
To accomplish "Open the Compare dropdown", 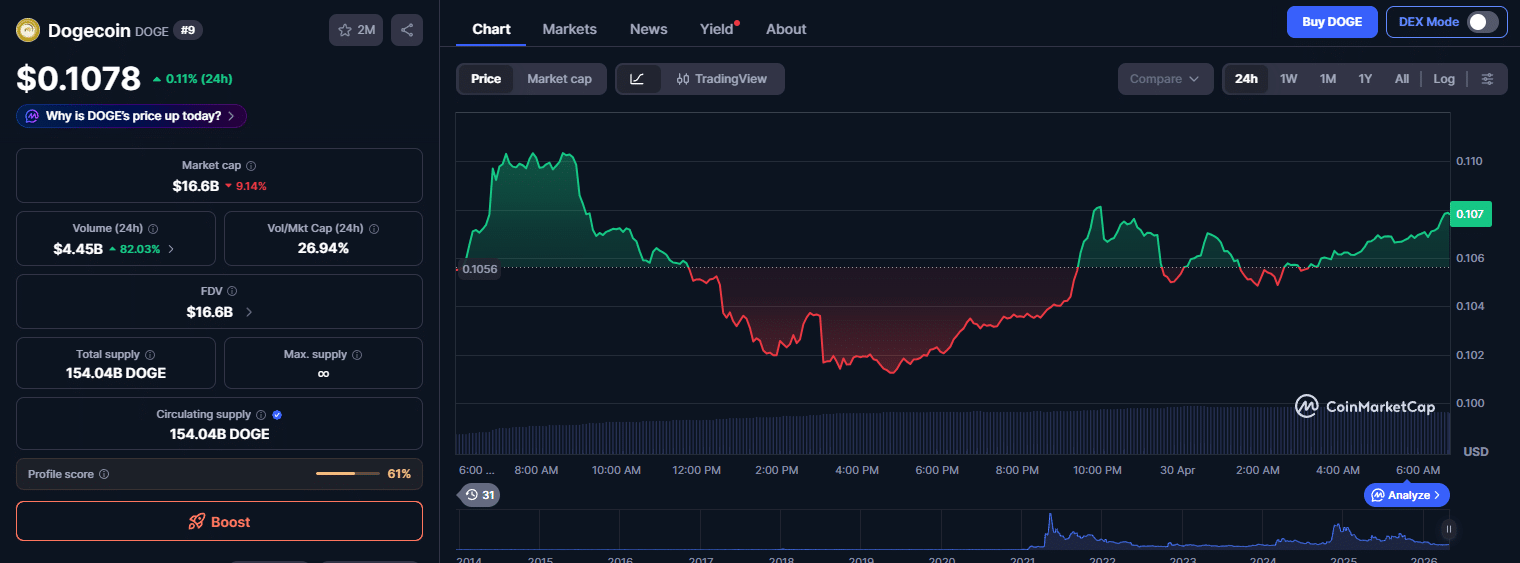I will [x=1165, y=79].
